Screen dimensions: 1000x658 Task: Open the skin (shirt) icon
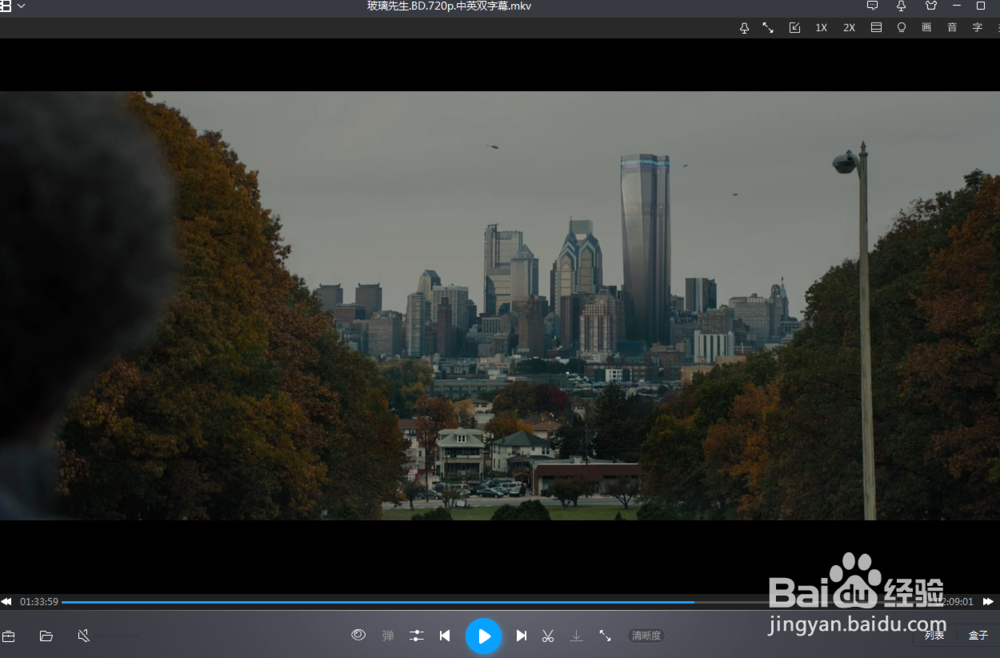coord(930,6)
